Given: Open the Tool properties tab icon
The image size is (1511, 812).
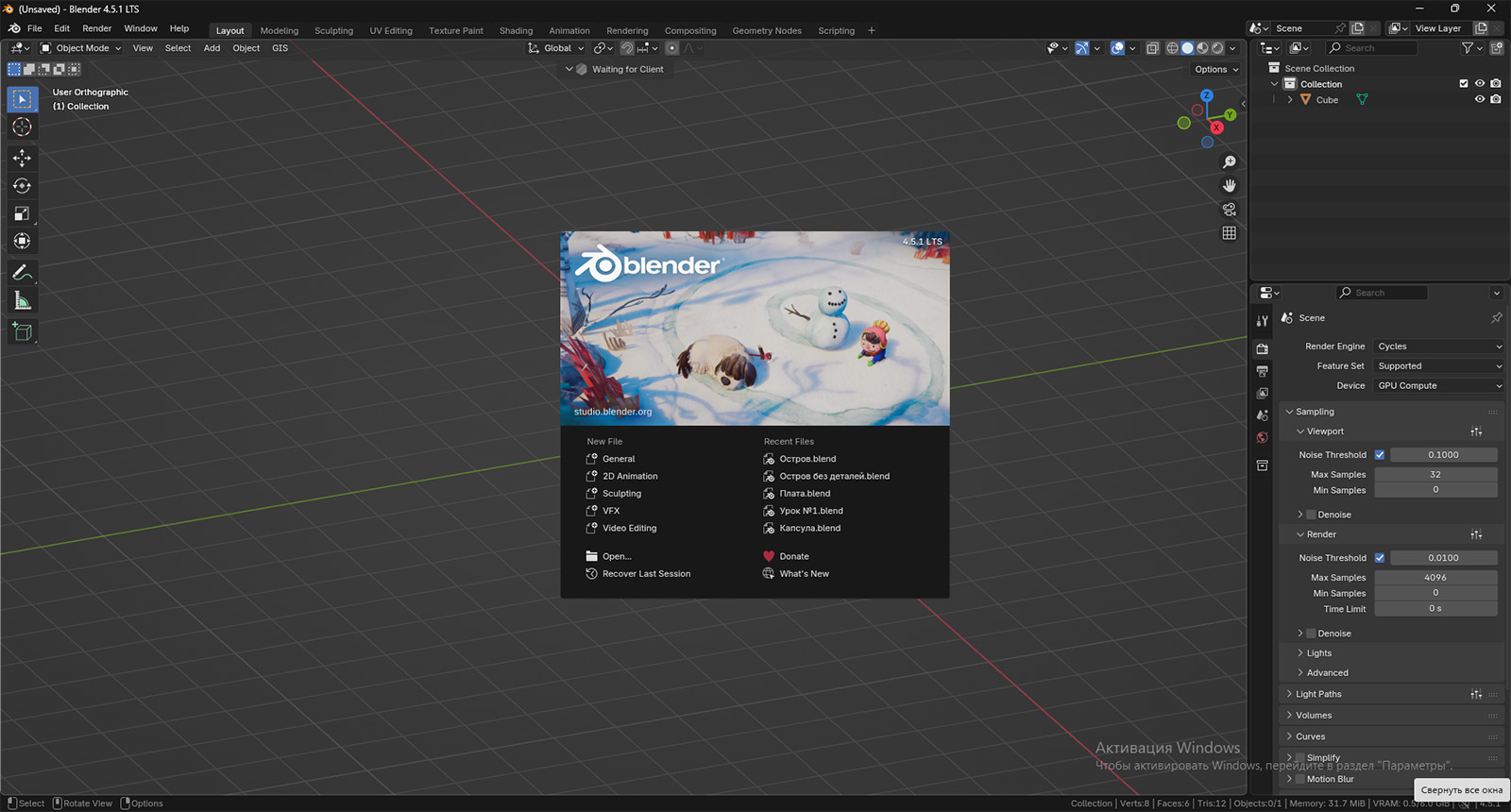Looking at the screenshot, I should click(1263, 321).
